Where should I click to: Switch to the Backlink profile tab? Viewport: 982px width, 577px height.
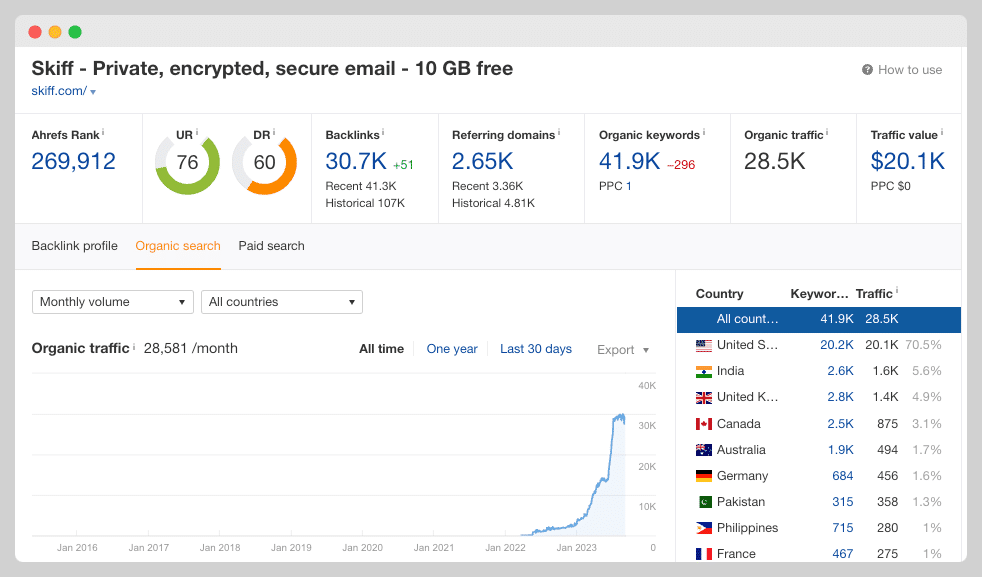point(75,246)
